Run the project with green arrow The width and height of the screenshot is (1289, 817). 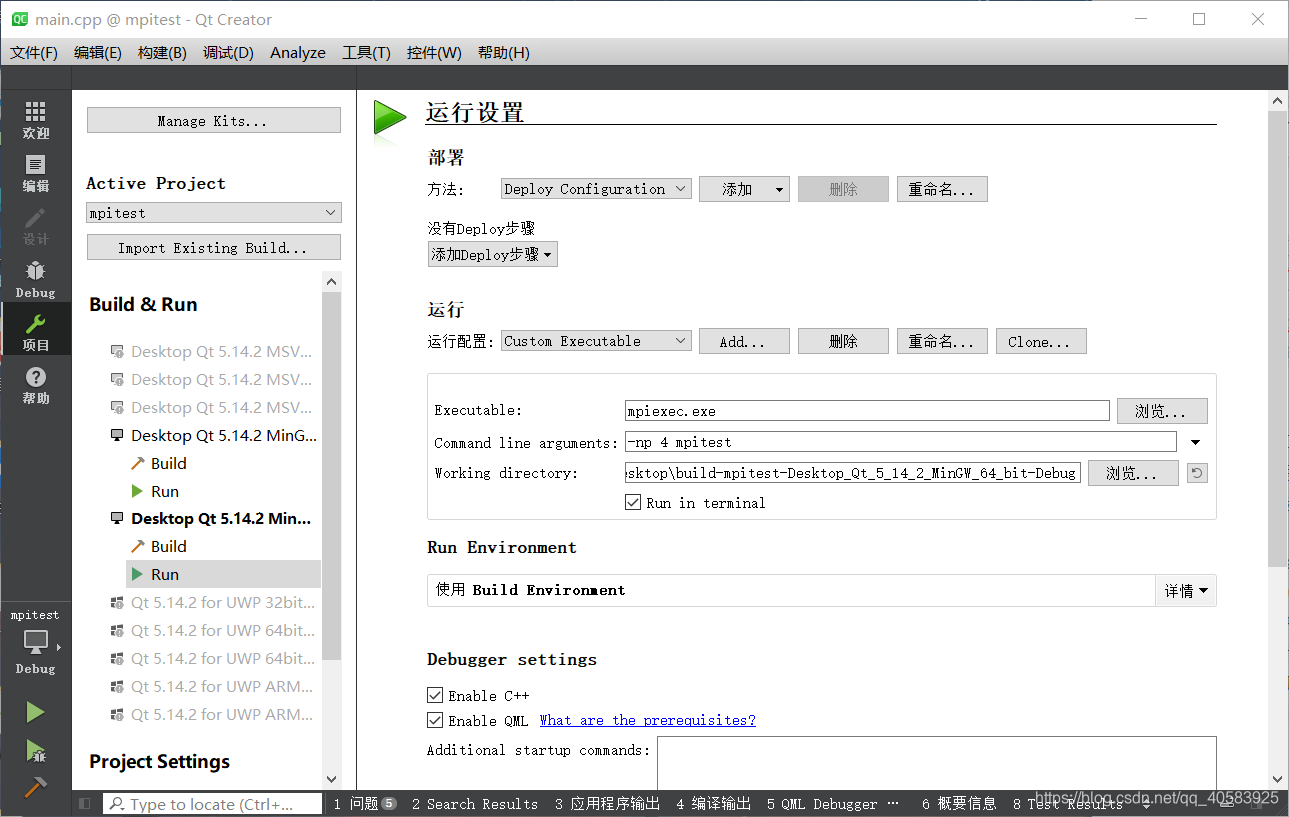[x=35, y=712]
